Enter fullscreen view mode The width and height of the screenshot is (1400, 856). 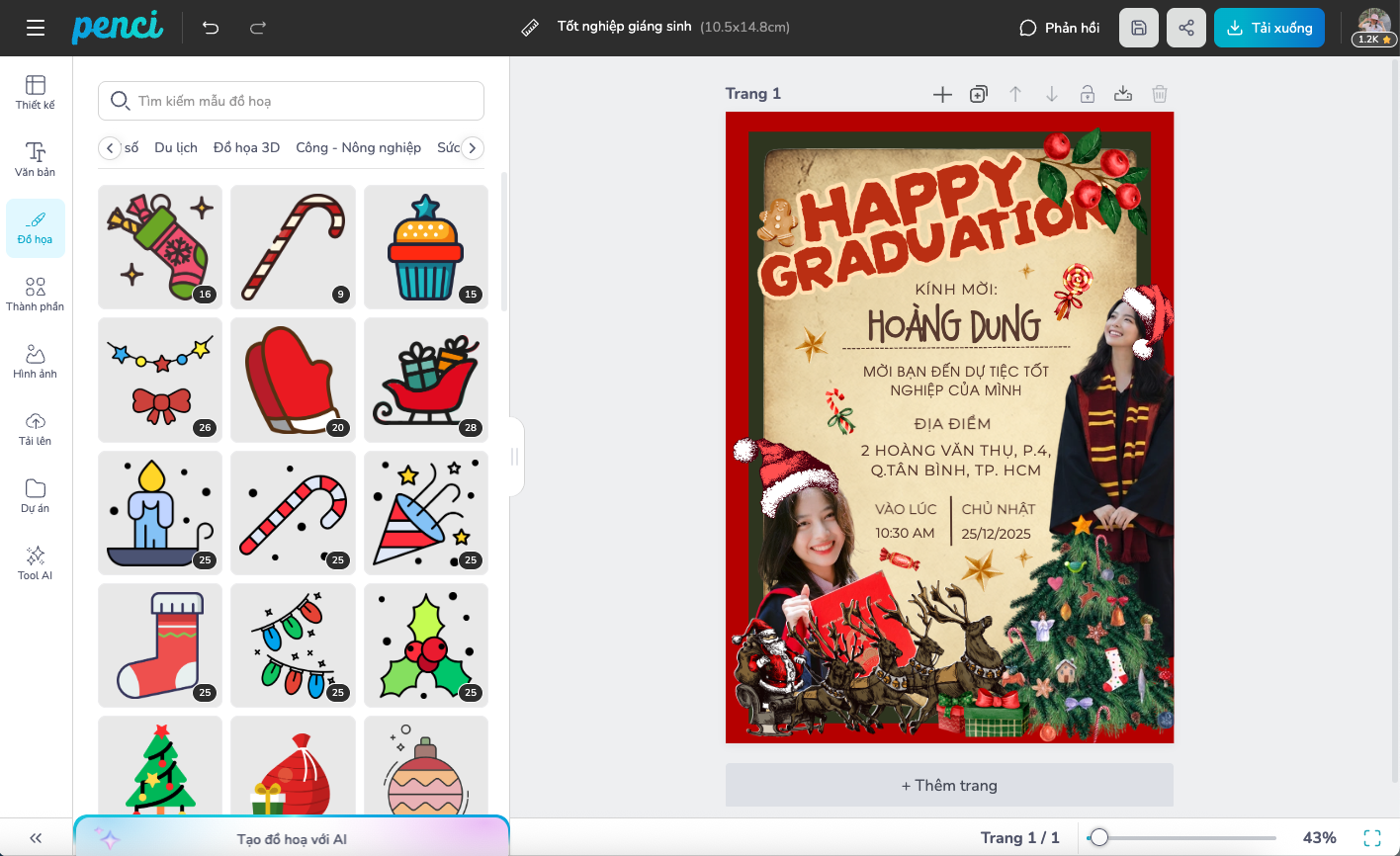tap(1372, 838)
